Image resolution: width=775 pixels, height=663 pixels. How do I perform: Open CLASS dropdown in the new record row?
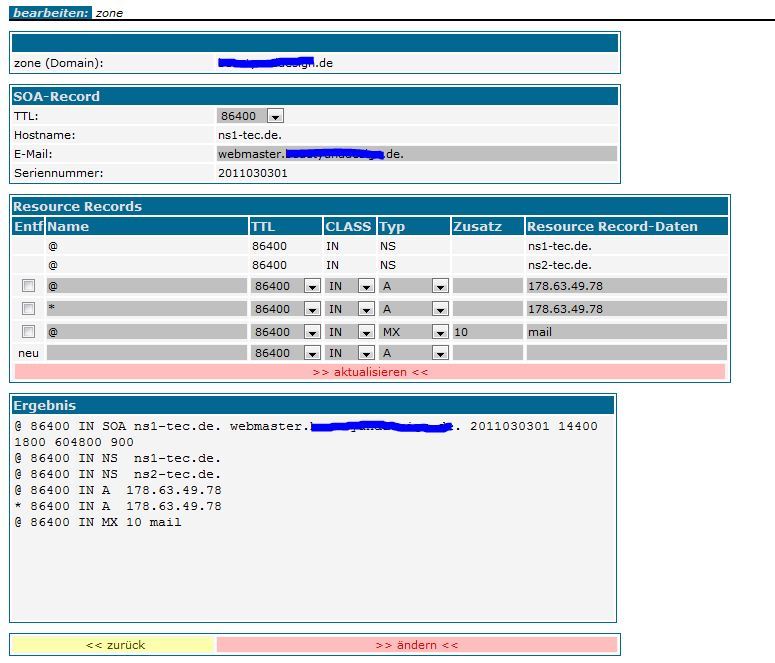coord(366,354)
